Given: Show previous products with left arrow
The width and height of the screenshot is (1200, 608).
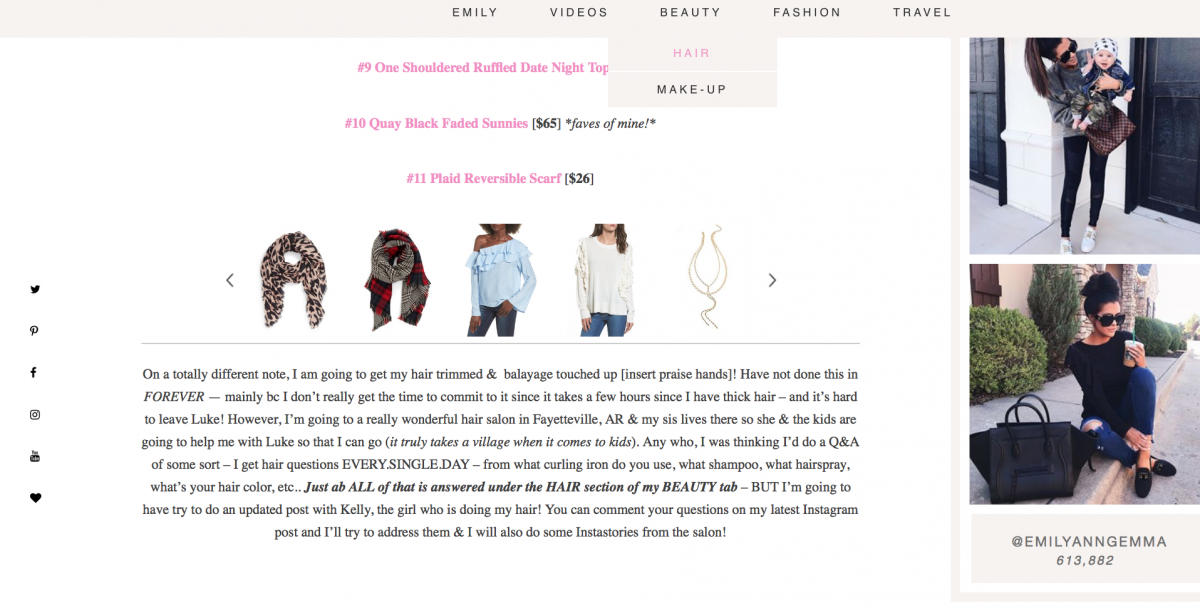Looking at the screenshot, I should tap(229, 280).
